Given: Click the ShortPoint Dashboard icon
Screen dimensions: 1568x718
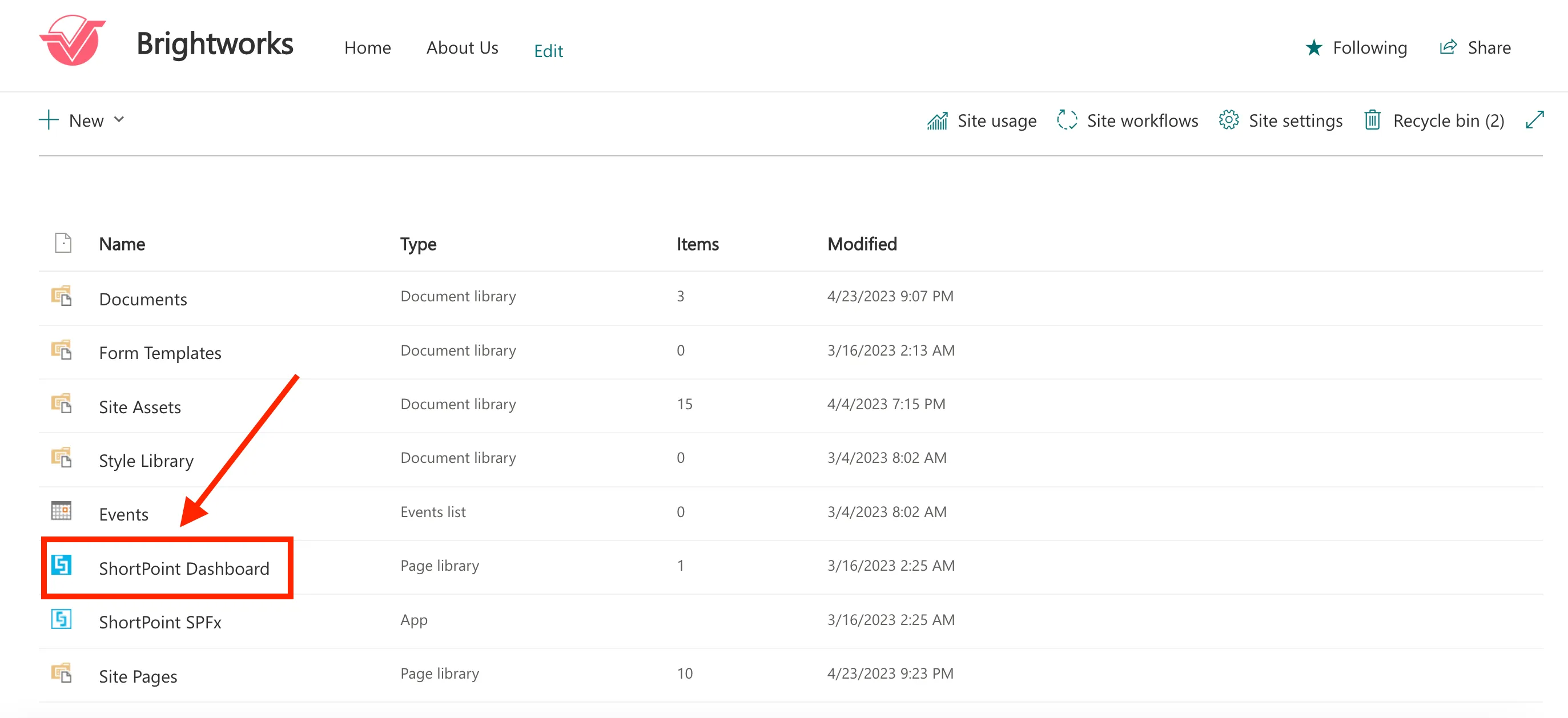Looking at the screenshot, I should pyautogui.click(x=62, y=564).
